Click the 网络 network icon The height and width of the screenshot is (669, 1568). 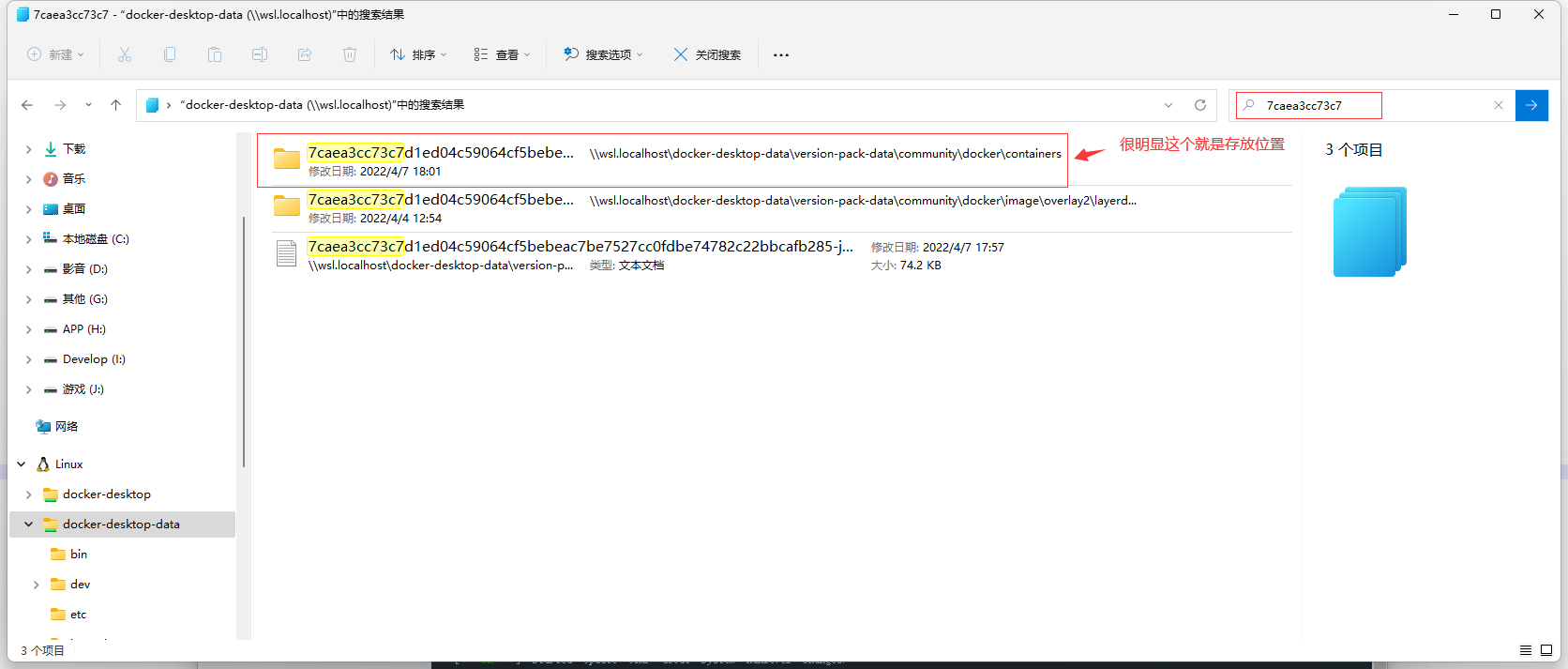(43, 426)
